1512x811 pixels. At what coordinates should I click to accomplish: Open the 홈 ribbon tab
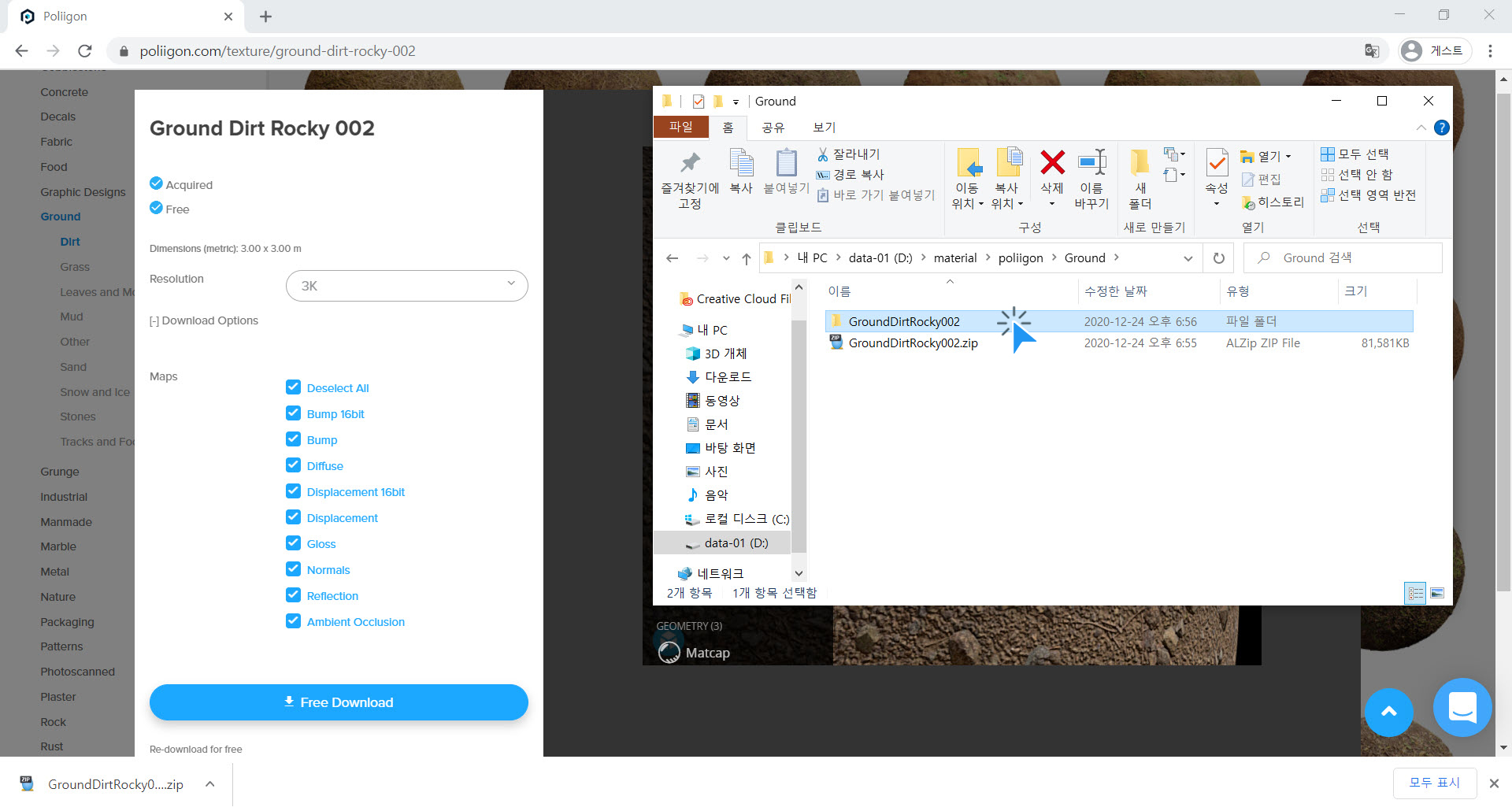[x=728, y=128]
